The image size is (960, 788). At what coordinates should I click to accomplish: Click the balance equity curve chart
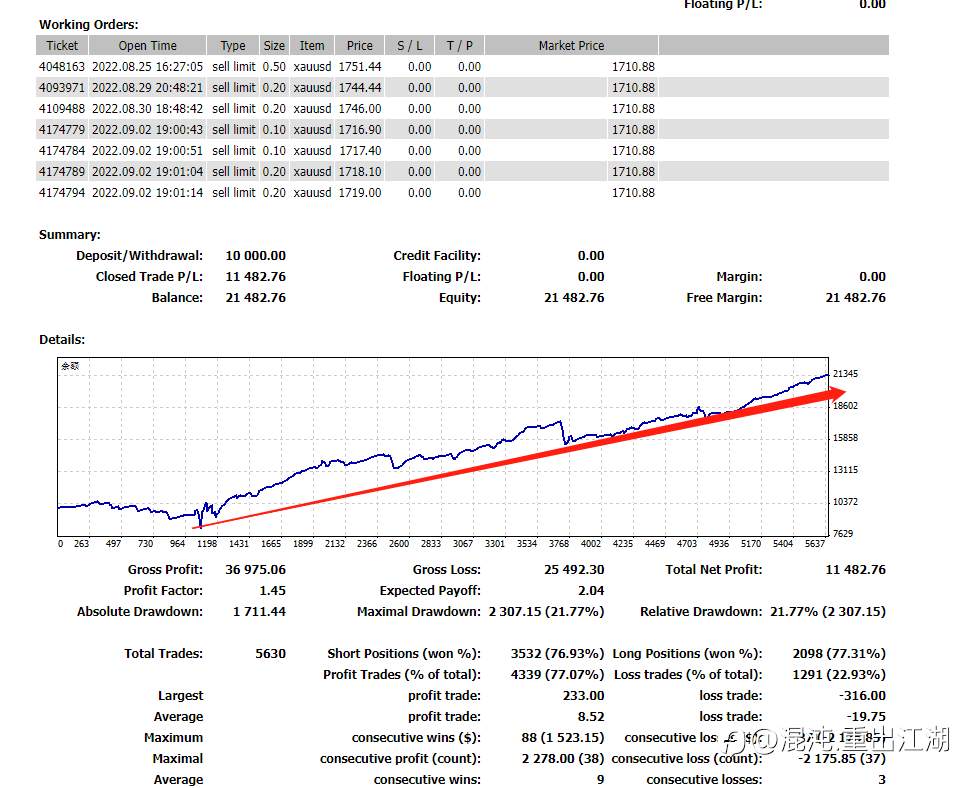click(x=443, y=447)
